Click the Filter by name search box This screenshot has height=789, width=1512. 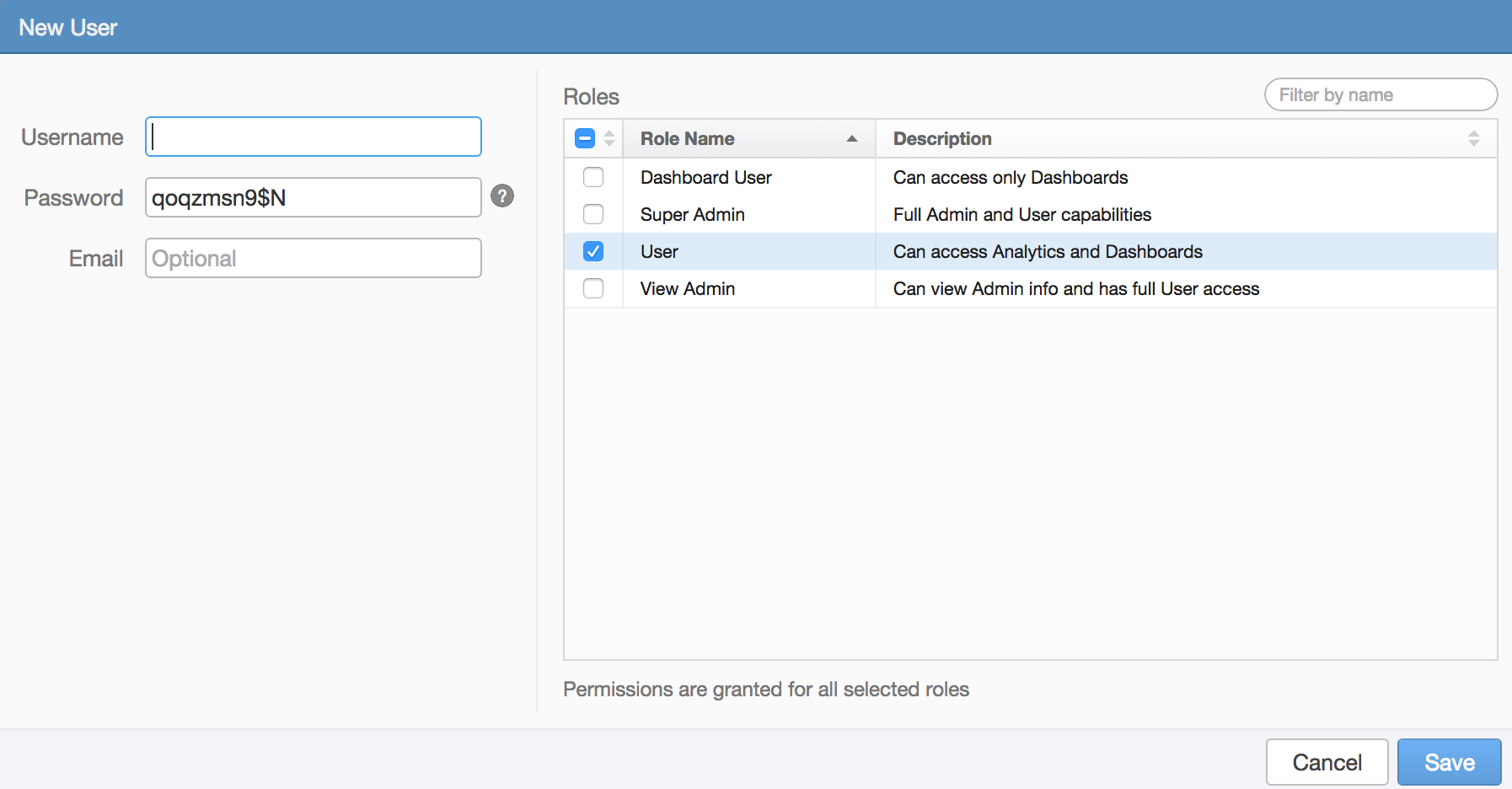(x=1381, y=94)
